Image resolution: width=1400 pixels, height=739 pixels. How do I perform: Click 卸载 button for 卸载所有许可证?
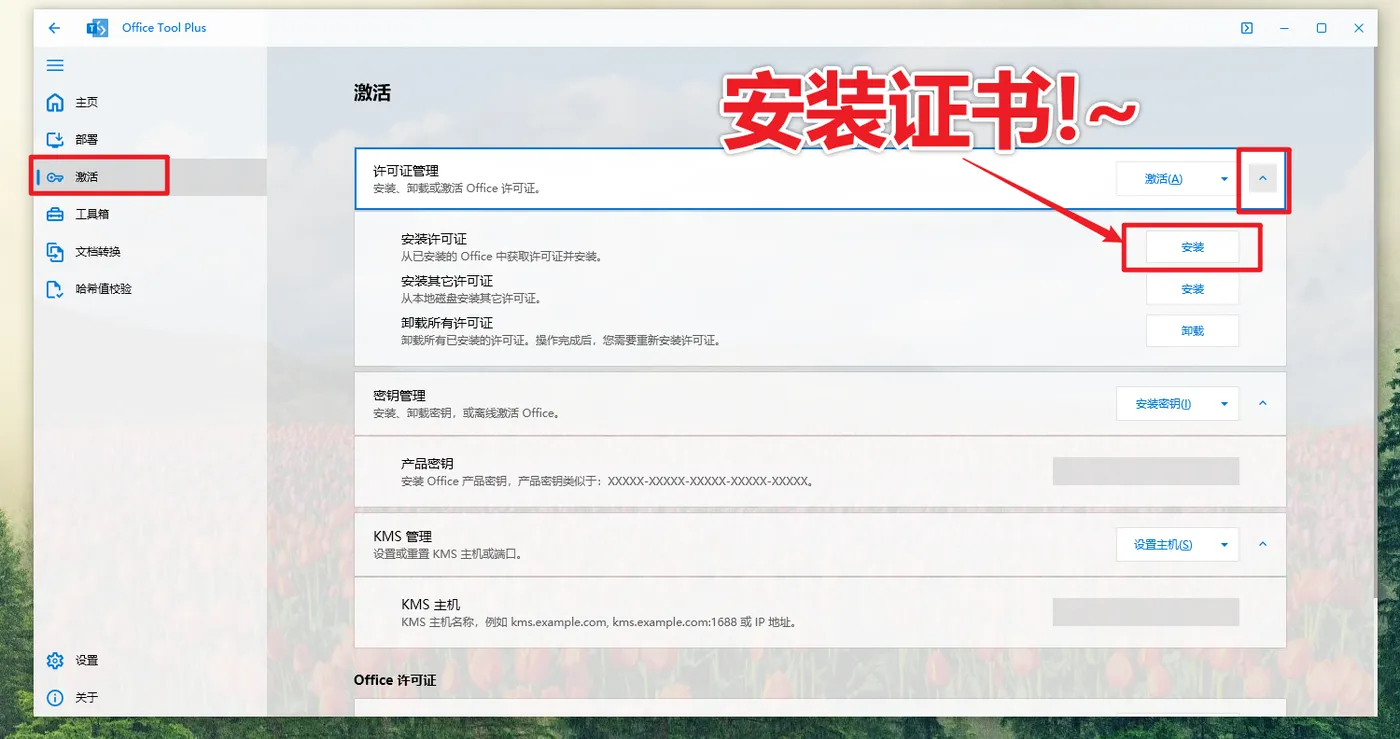pyautogui.click(x=1192, y=331)
